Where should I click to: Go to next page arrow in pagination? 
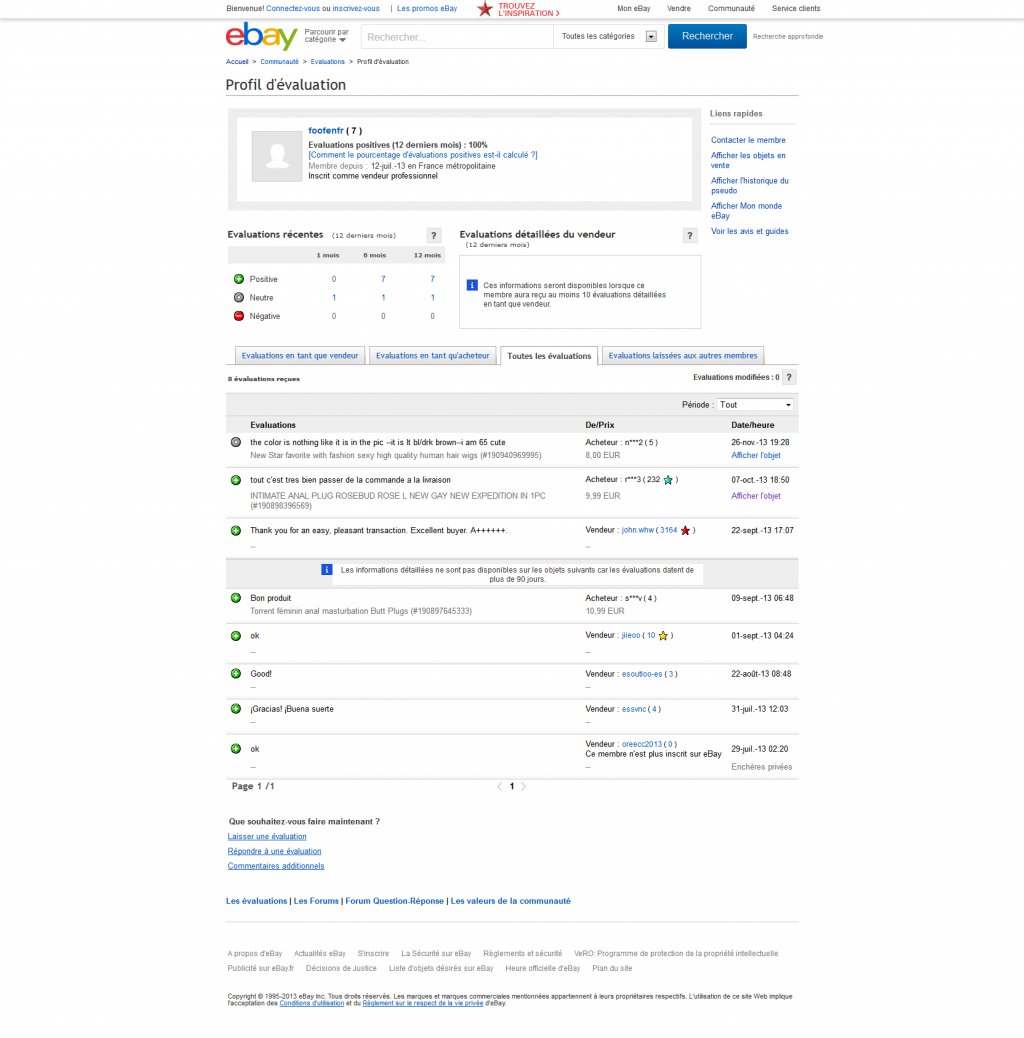(x=524, y=786)
